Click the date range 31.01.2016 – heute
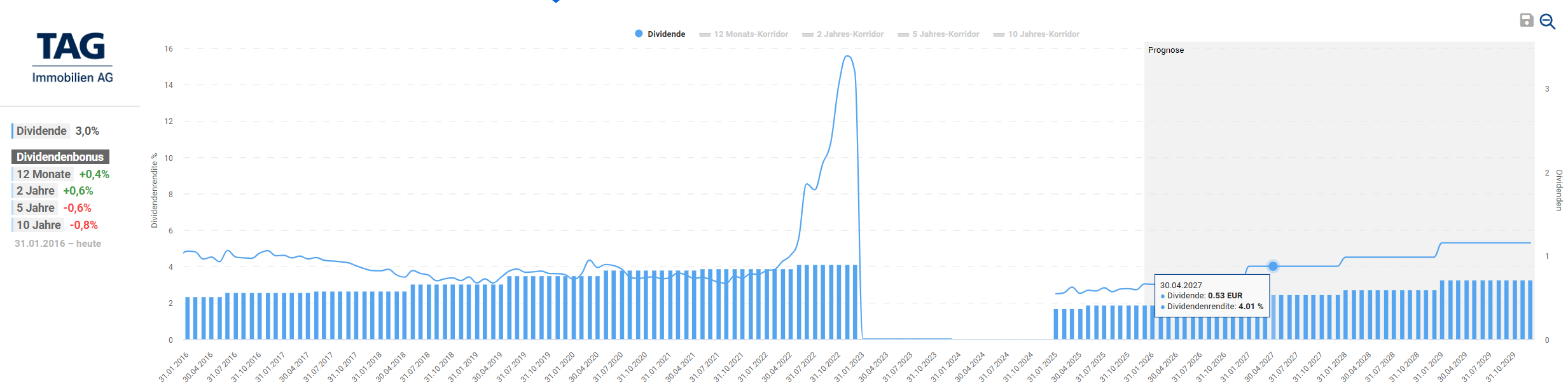The width and height of the screenshot is (1568, 388). click(58, 244)
